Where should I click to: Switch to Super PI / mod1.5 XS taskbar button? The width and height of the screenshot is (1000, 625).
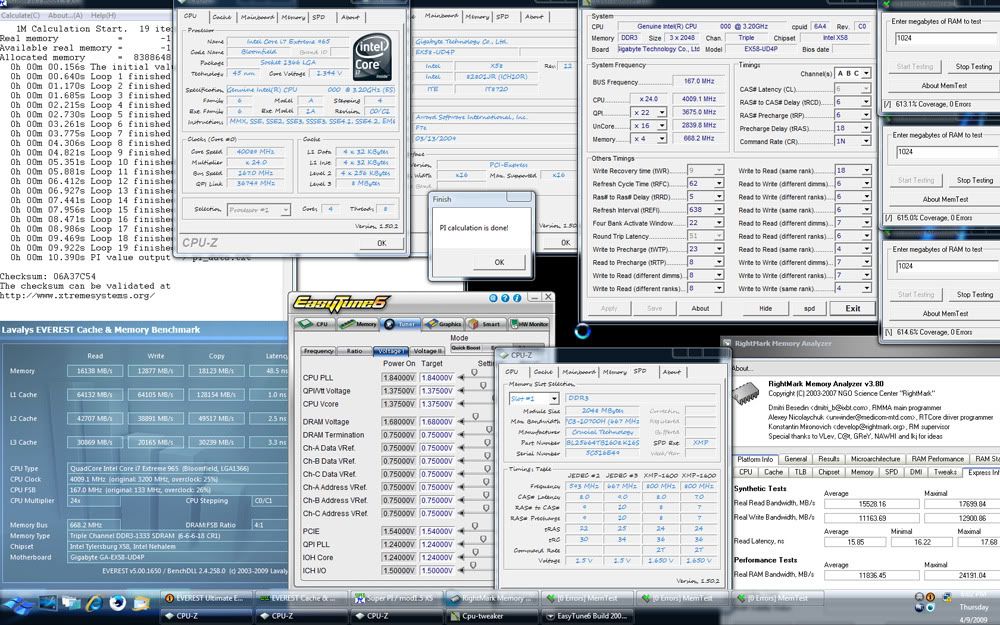tap(396, 598)
